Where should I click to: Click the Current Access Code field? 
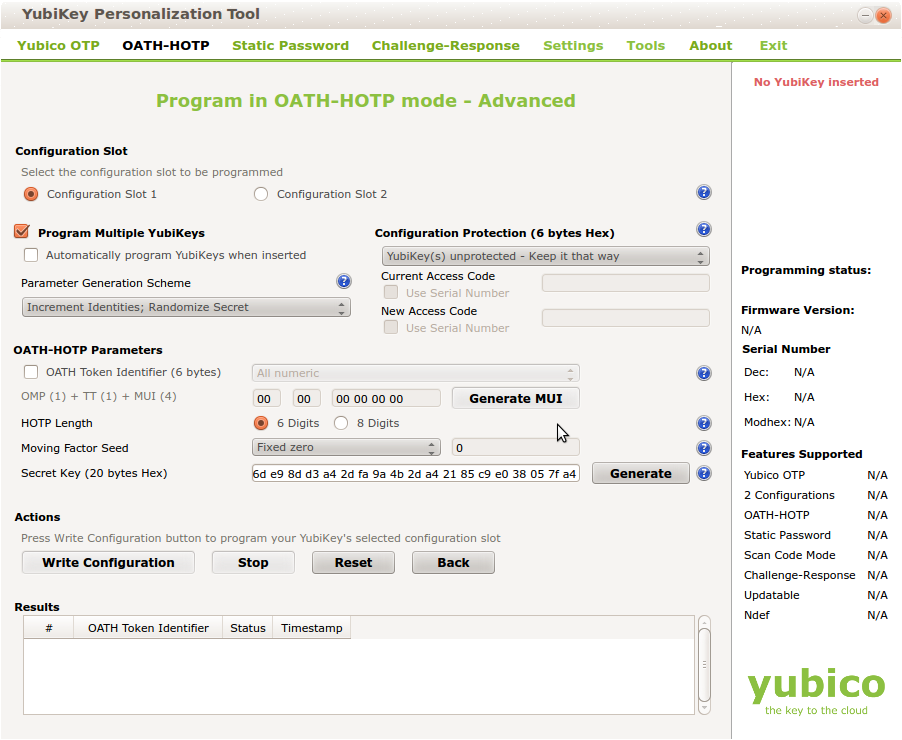point(625,283)
